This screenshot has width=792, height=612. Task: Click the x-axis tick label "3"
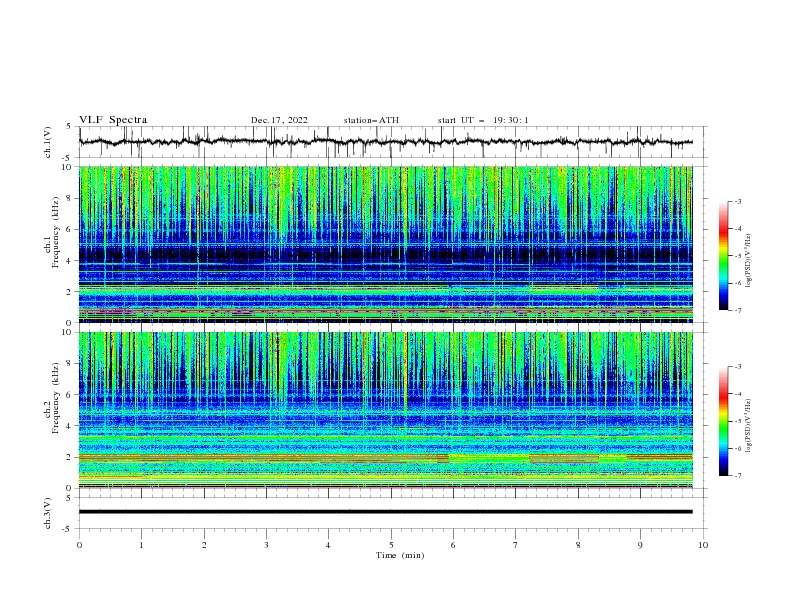pos(266,545)
